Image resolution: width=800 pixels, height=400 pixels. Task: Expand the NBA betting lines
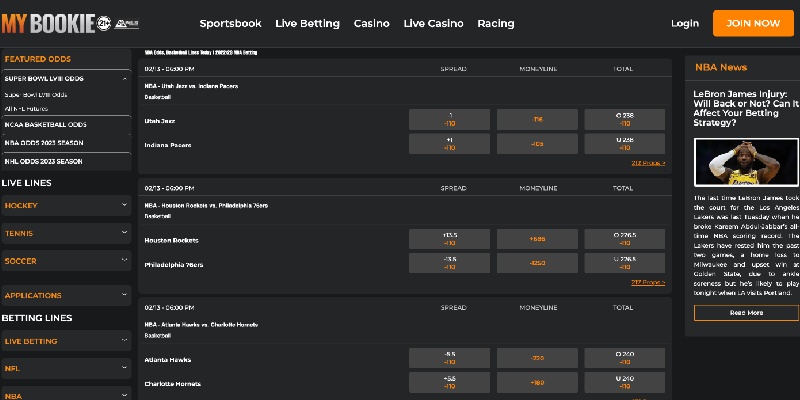[x=66, y=395]
